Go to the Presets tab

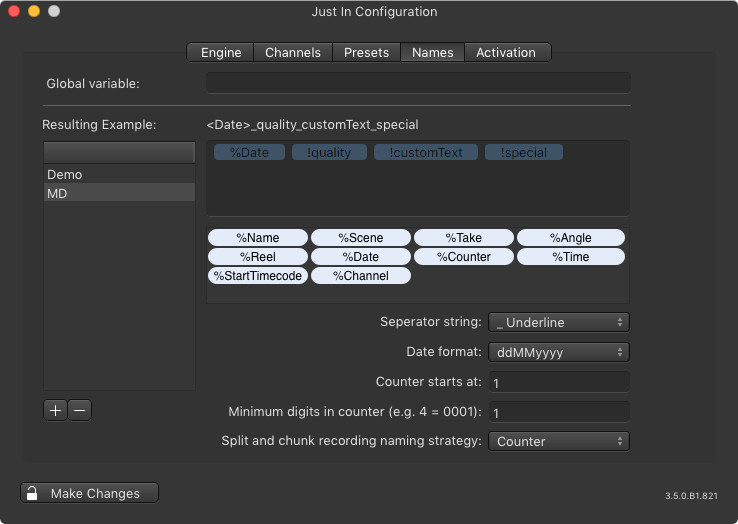[366, 52]
